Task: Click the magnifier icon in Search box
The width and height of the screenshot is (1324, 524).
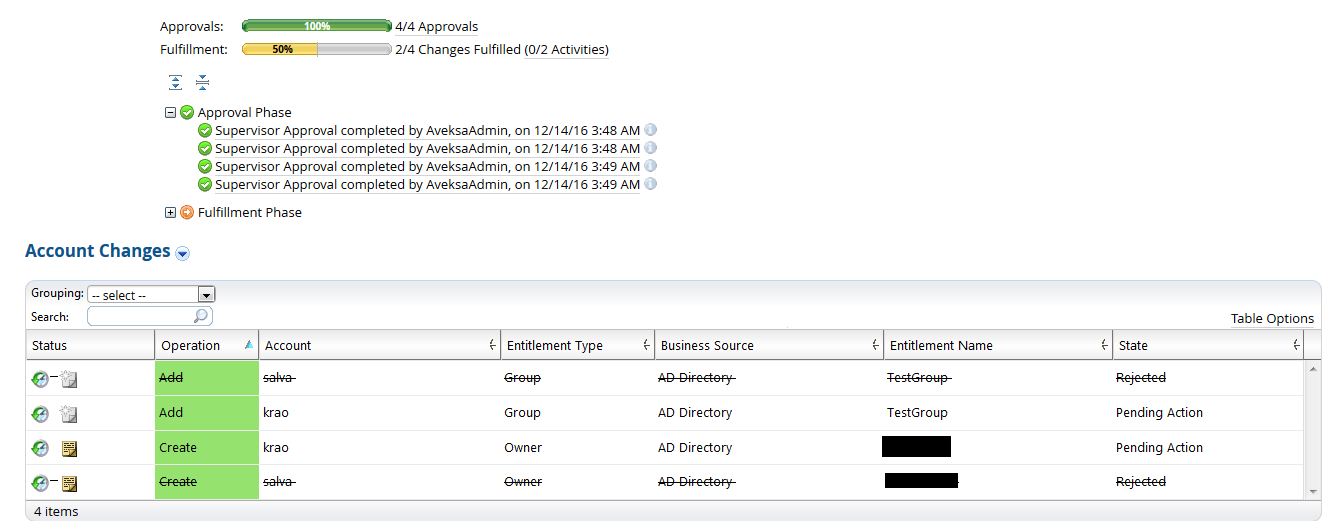Action: 201,316
